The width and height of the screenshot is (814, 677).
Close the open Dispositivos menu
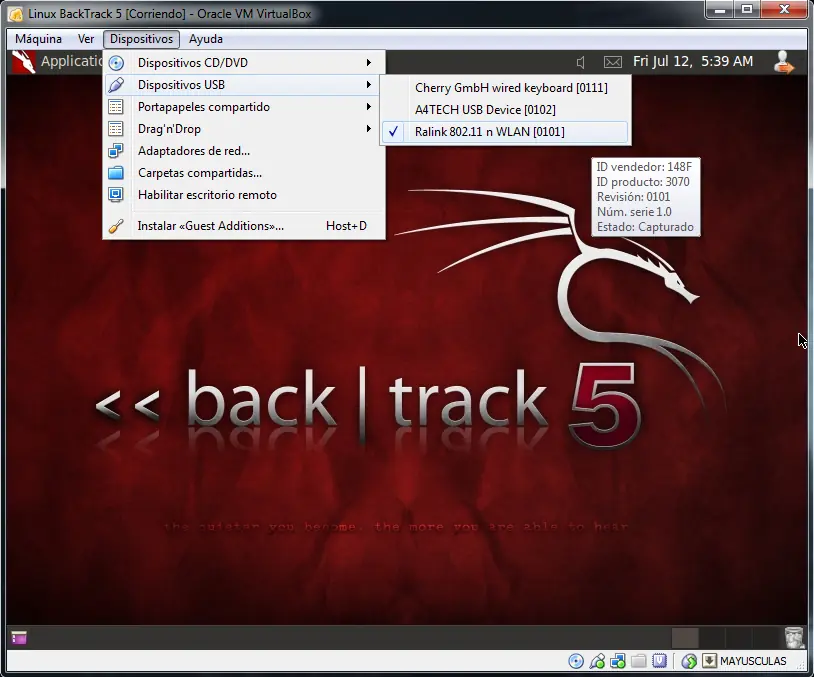[141, 39]
